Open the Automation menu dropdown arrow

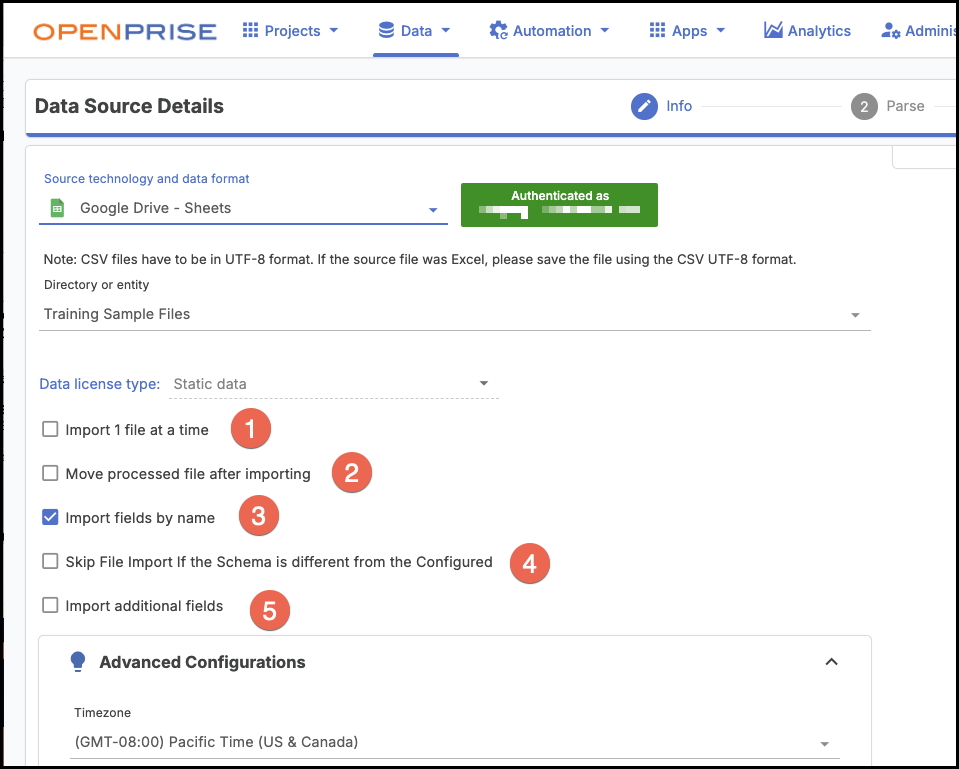605,31
